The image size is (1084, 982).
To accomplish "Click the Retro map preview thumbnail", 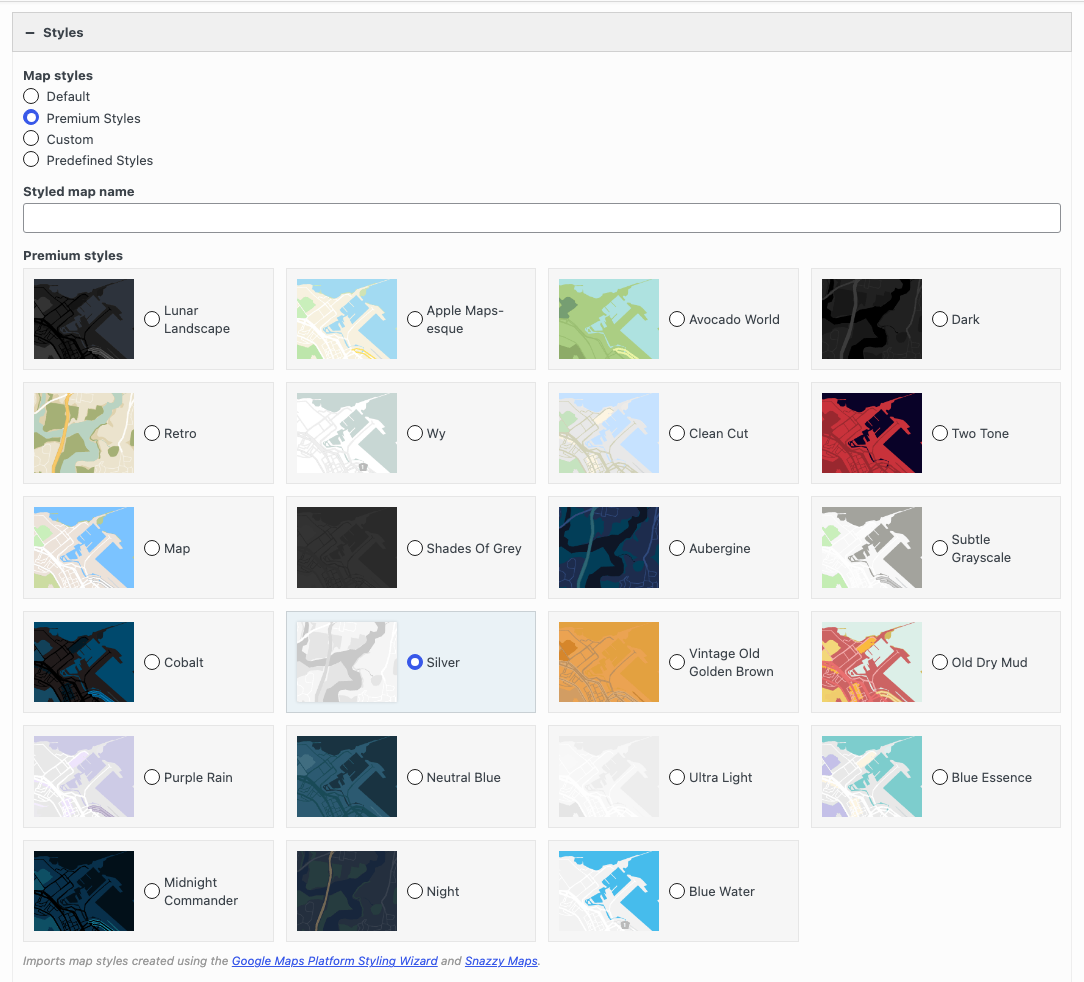I will [x=84, y=433].
